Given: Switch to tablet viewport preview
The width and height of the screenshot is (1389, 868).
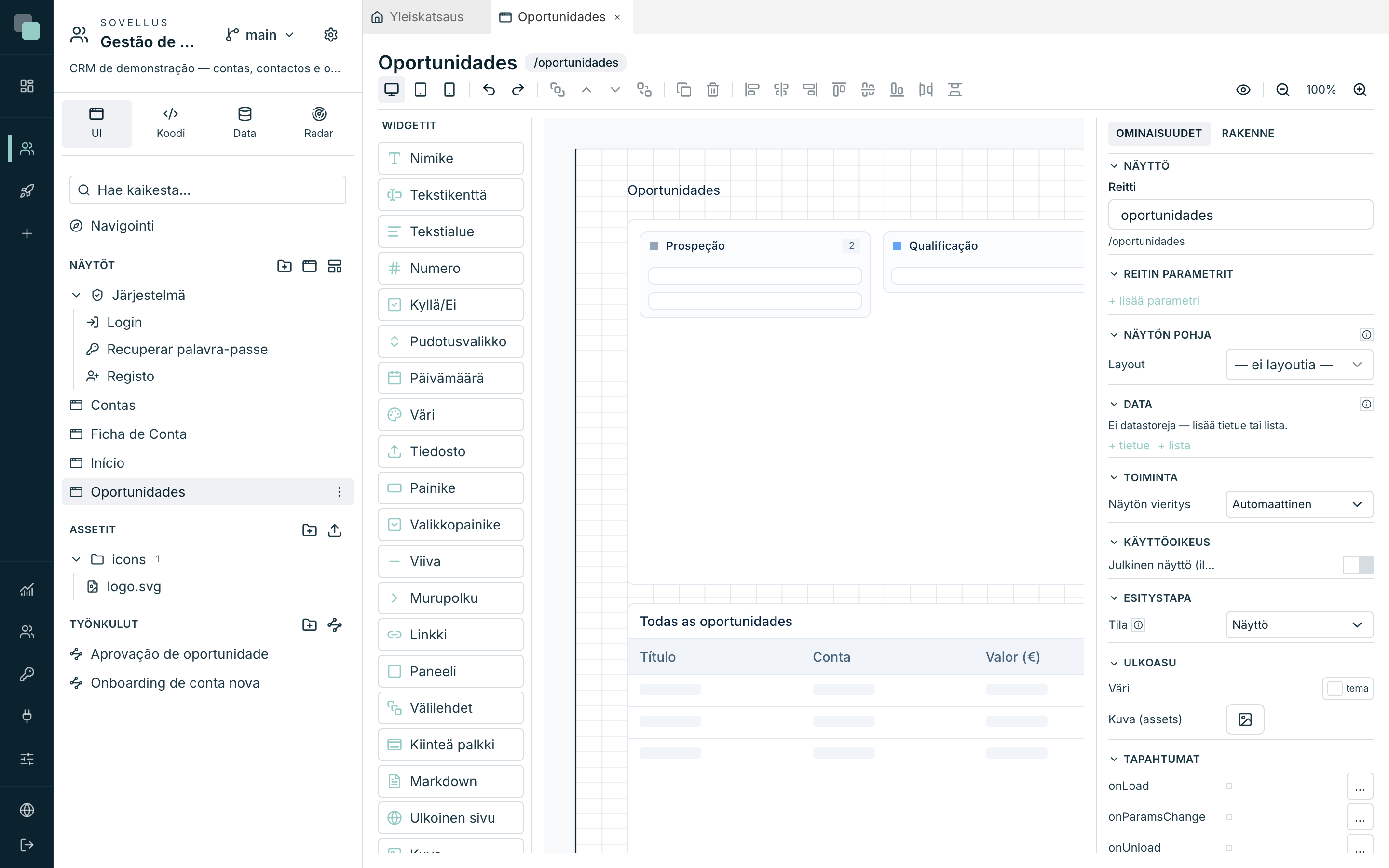Looking at the screenshot, I should click(420, 90).
